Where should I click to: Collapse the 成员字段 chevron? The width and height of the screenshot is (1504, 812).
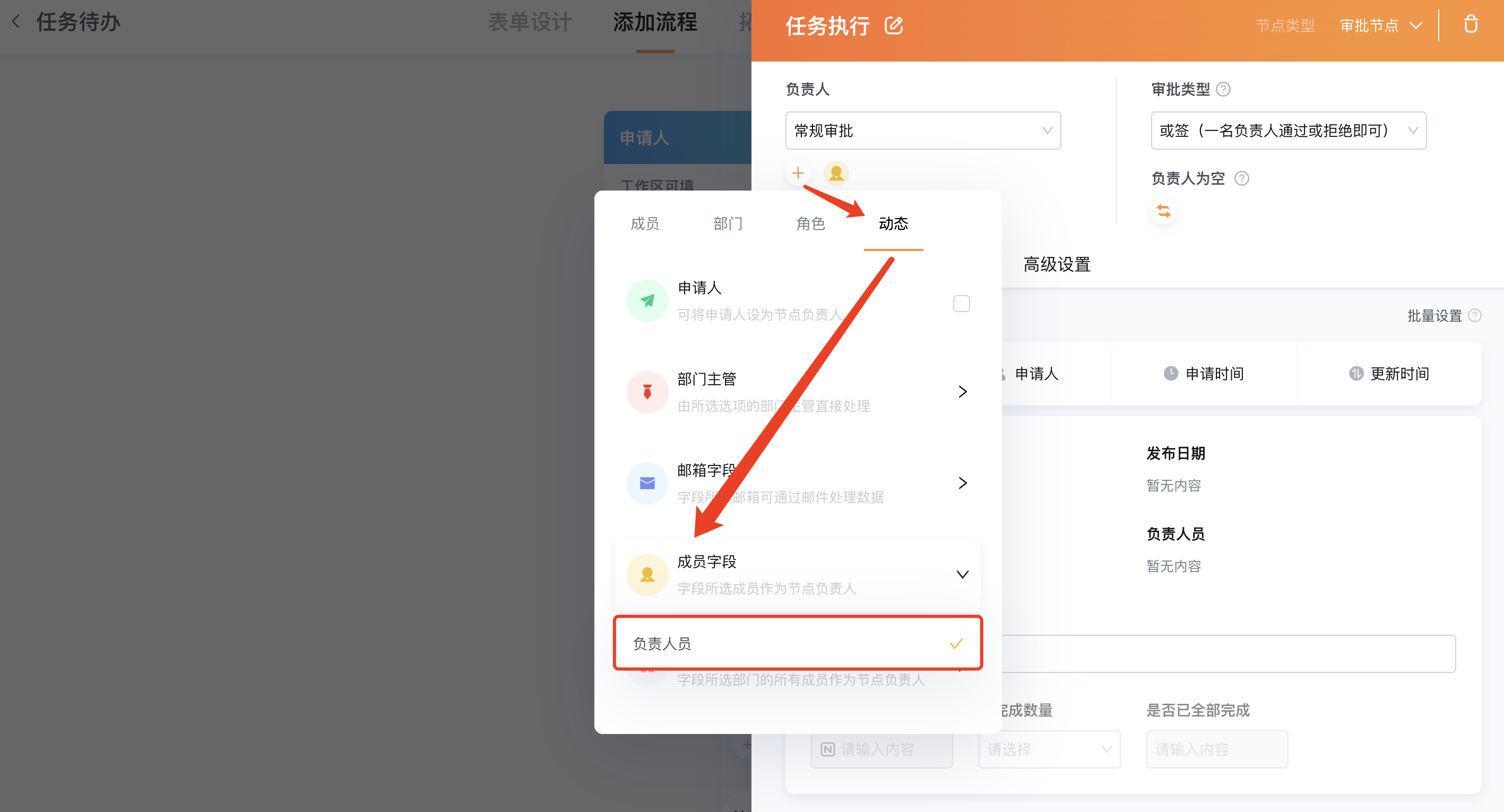[962, 574]
